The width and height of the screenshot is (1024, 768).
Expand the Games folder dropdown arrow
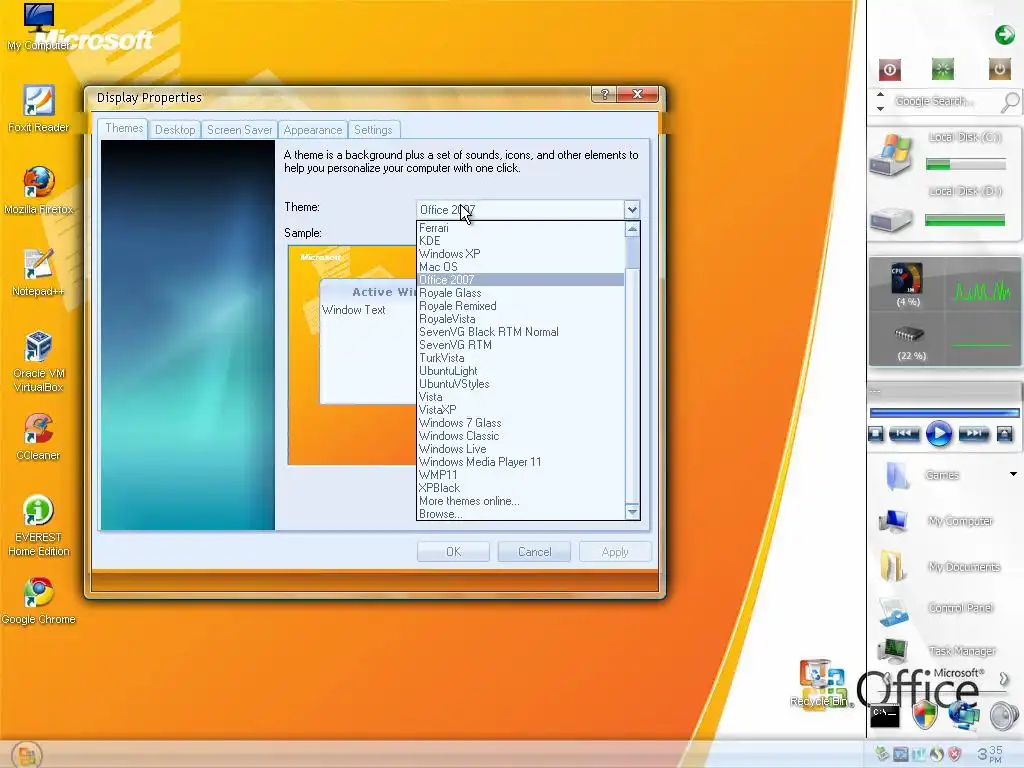(1013, 474)
